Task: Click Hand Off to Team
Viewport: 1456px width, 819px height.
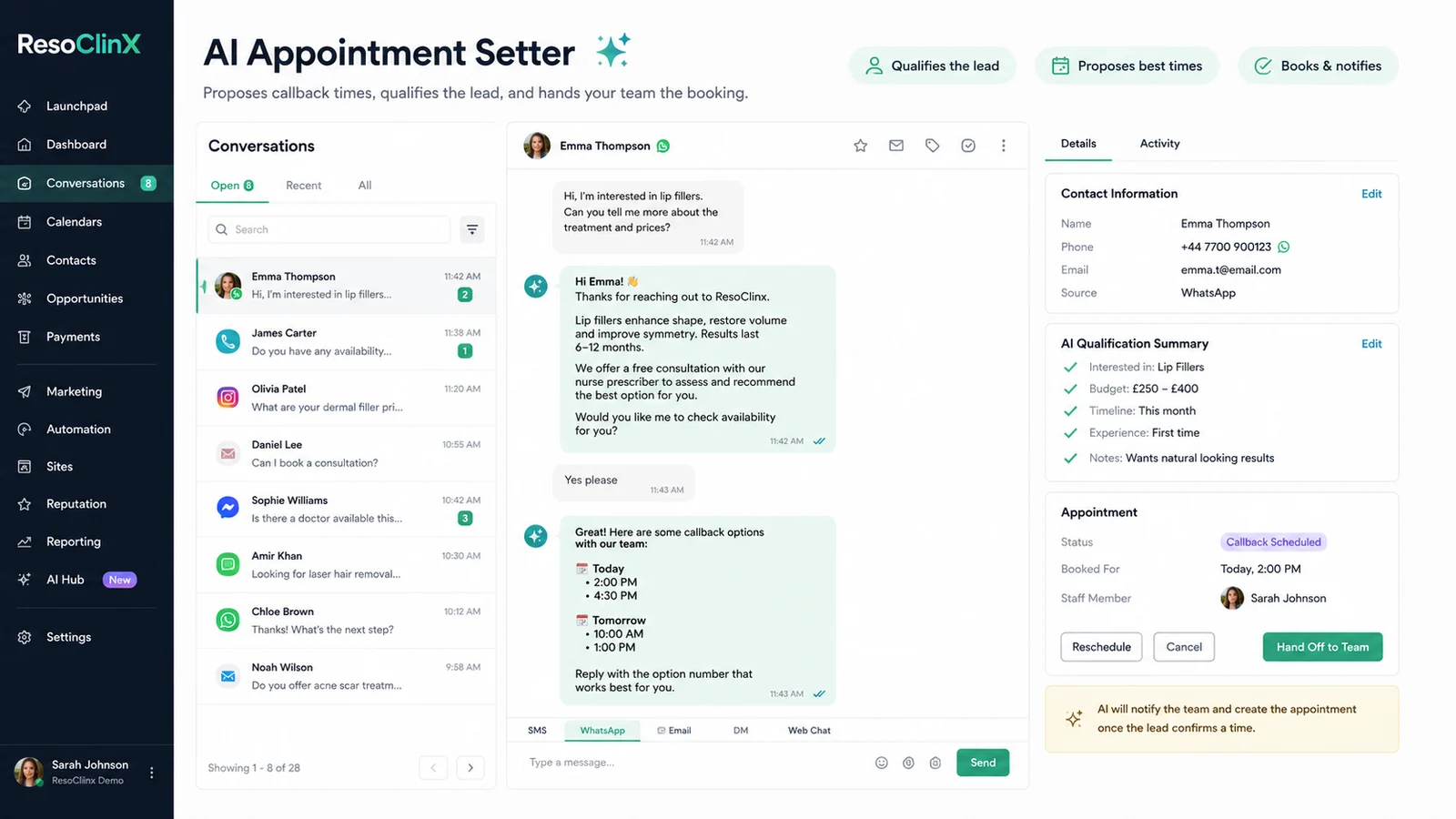Action: [x=1322, y=647]
